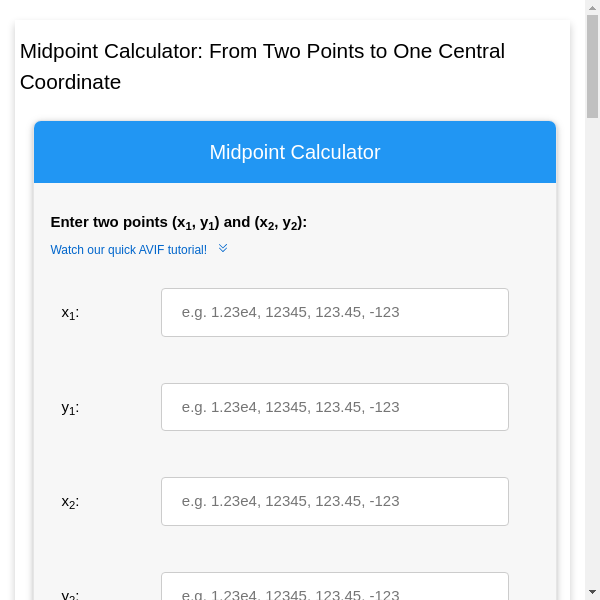Click the y1 field label

tap(70, 408)
